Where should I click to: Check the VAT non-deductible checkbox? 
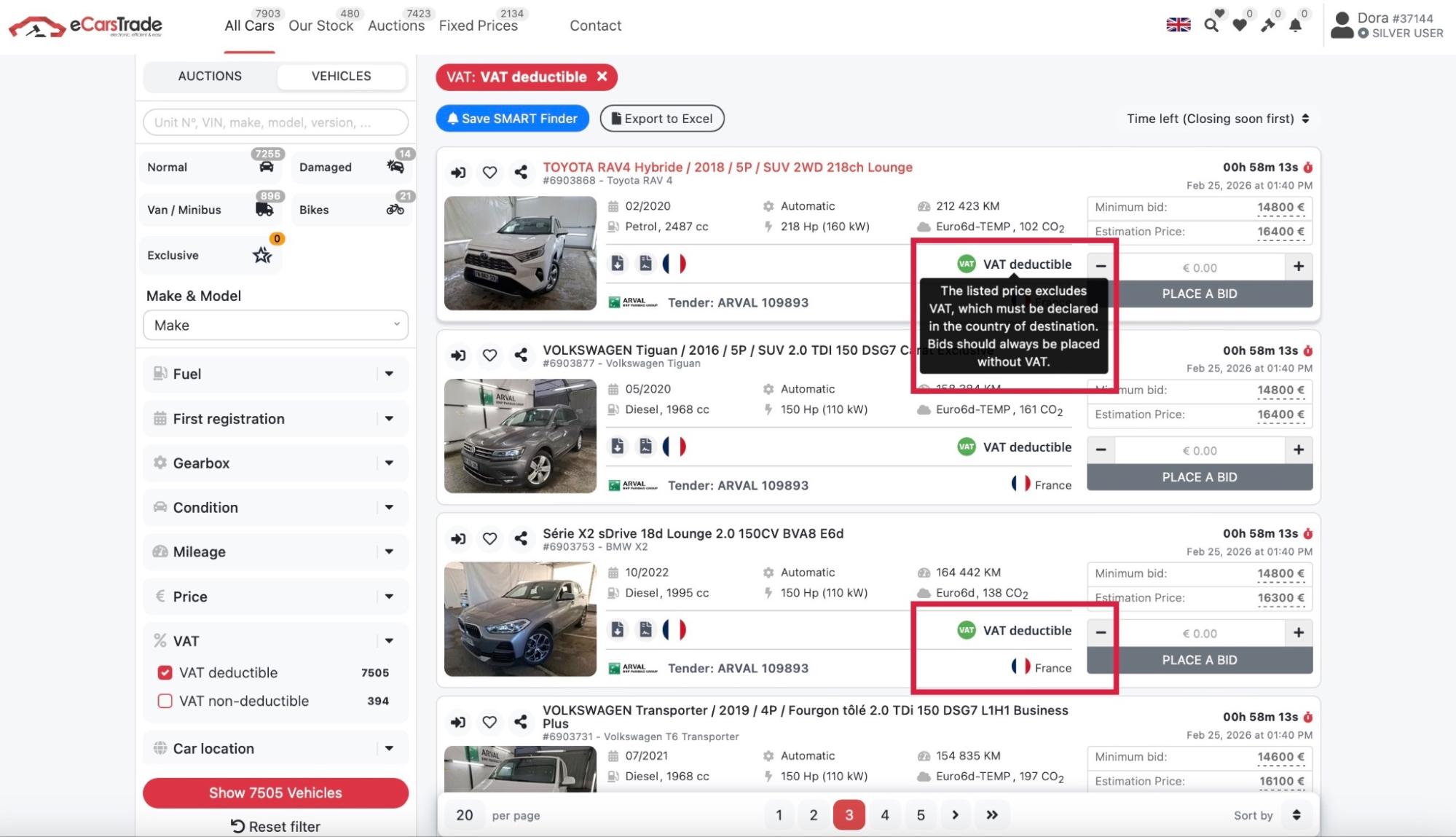point(165,701)
